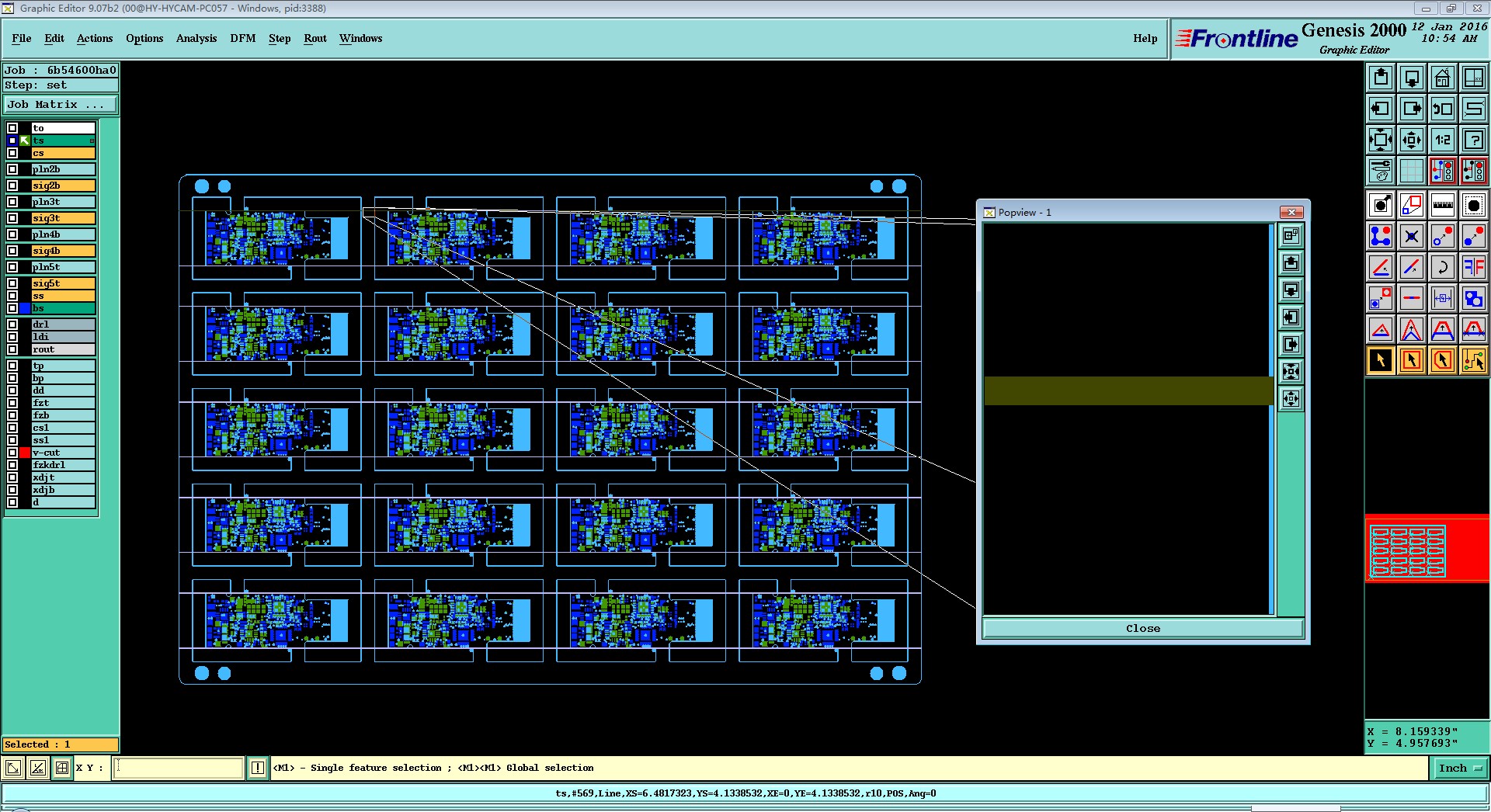Click the red color swatch of layer v-cut
This screenshot has width=1491, height=812.
(x=25, y=453)
